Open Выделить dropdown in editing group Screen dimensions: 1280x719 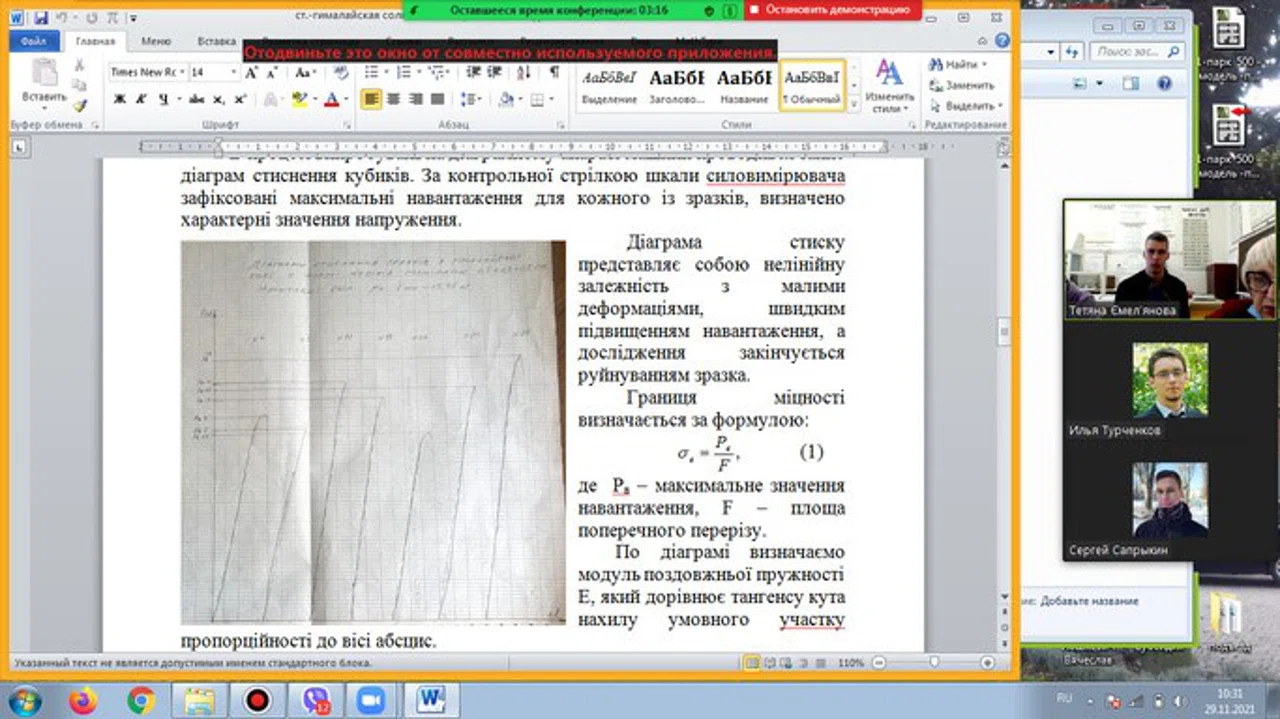(x=964, y=105)
